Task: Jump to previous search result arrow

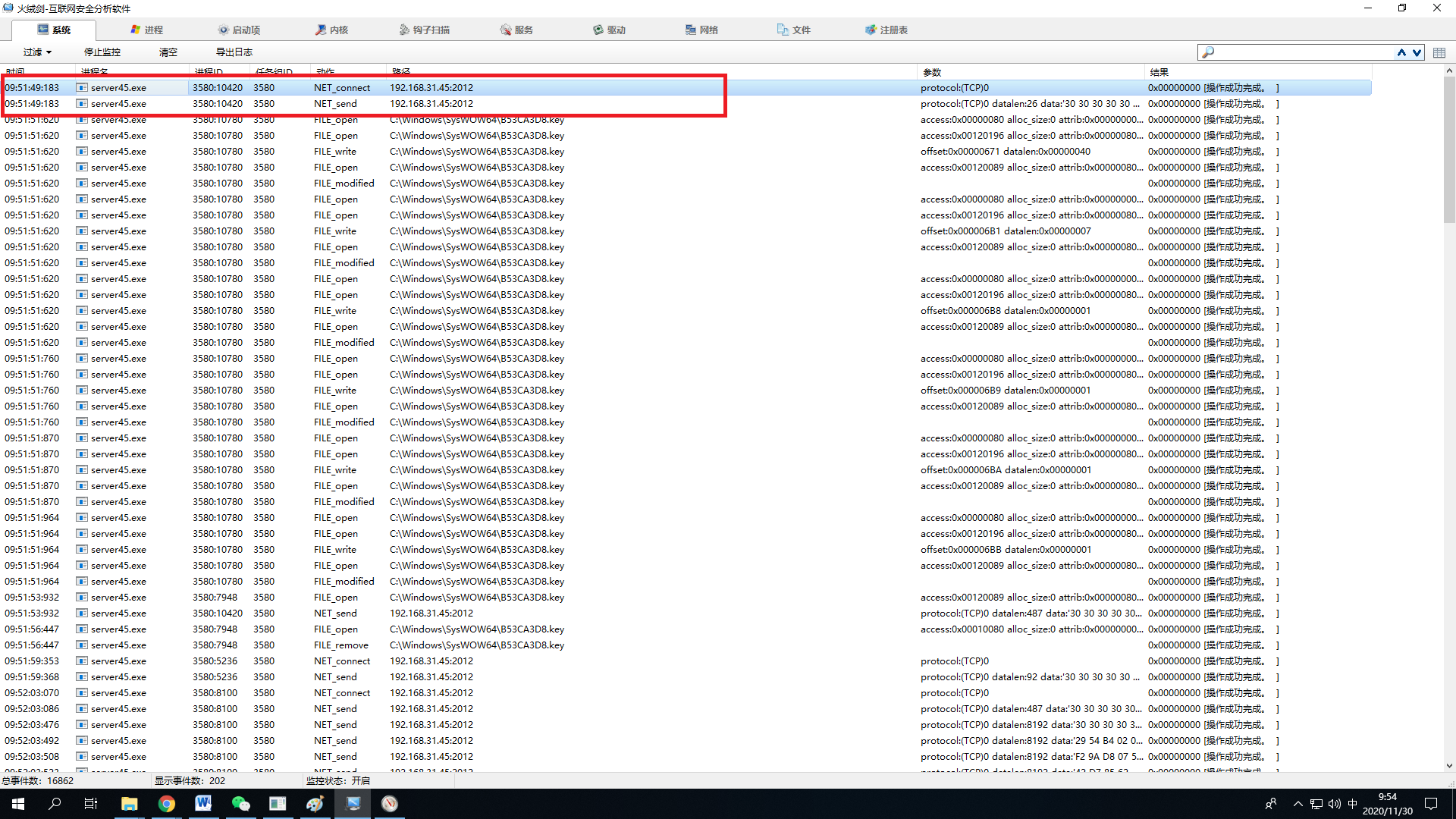Action: click(1401, 52)
